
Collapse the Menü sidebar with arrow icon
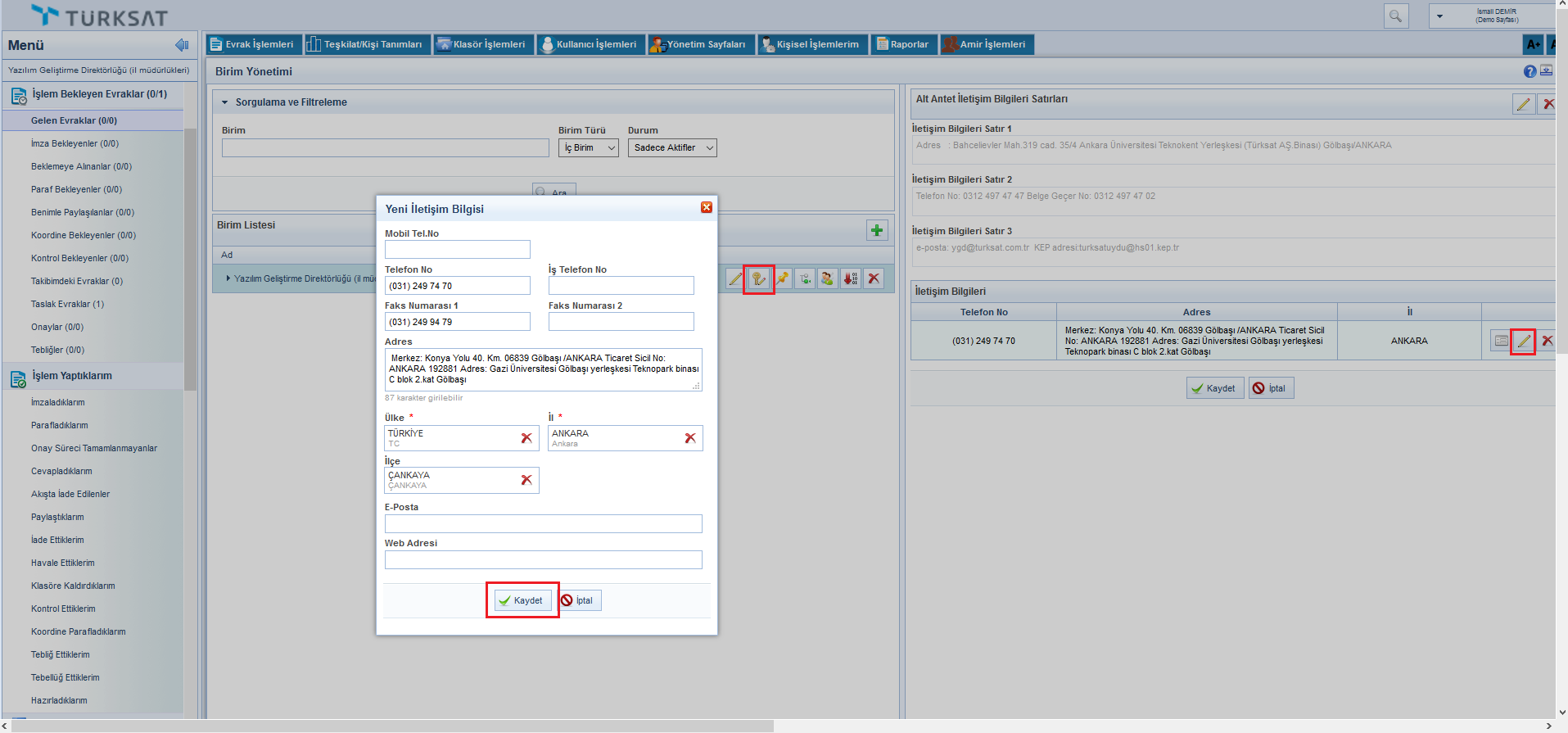click(182, 45)
